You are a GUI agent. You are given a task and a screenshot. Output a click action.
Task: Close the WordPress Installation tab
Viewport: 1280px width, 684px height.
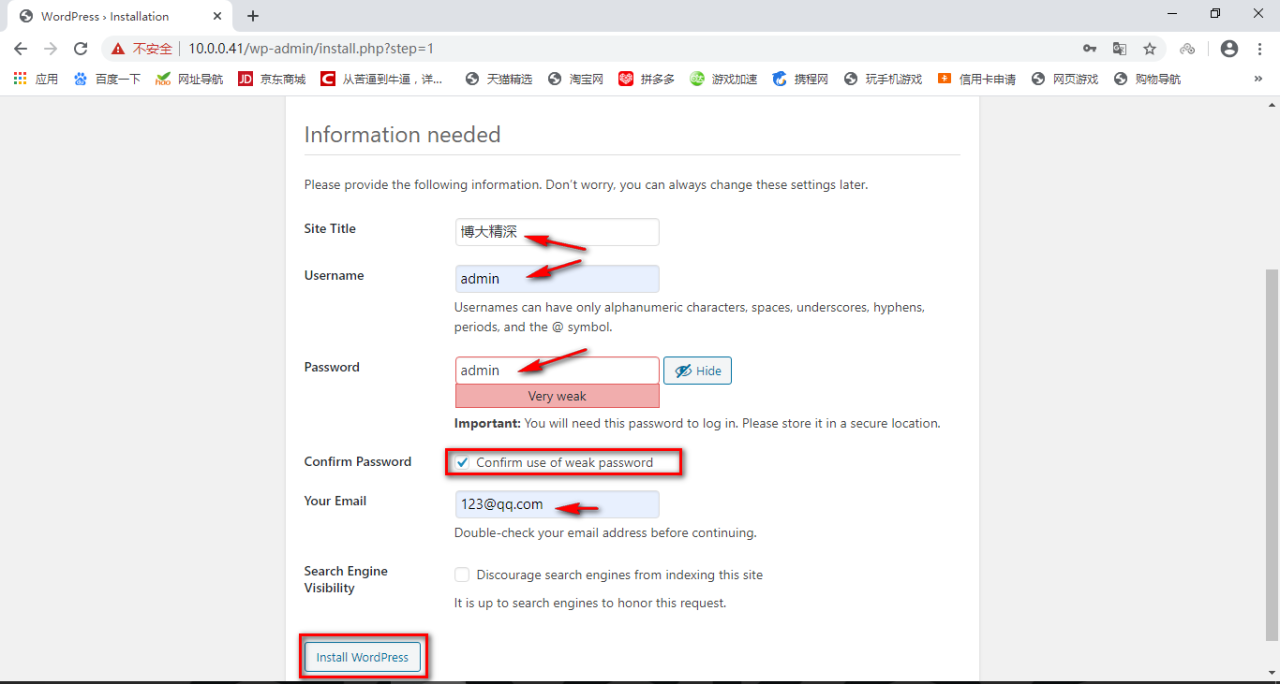[217, 16]
